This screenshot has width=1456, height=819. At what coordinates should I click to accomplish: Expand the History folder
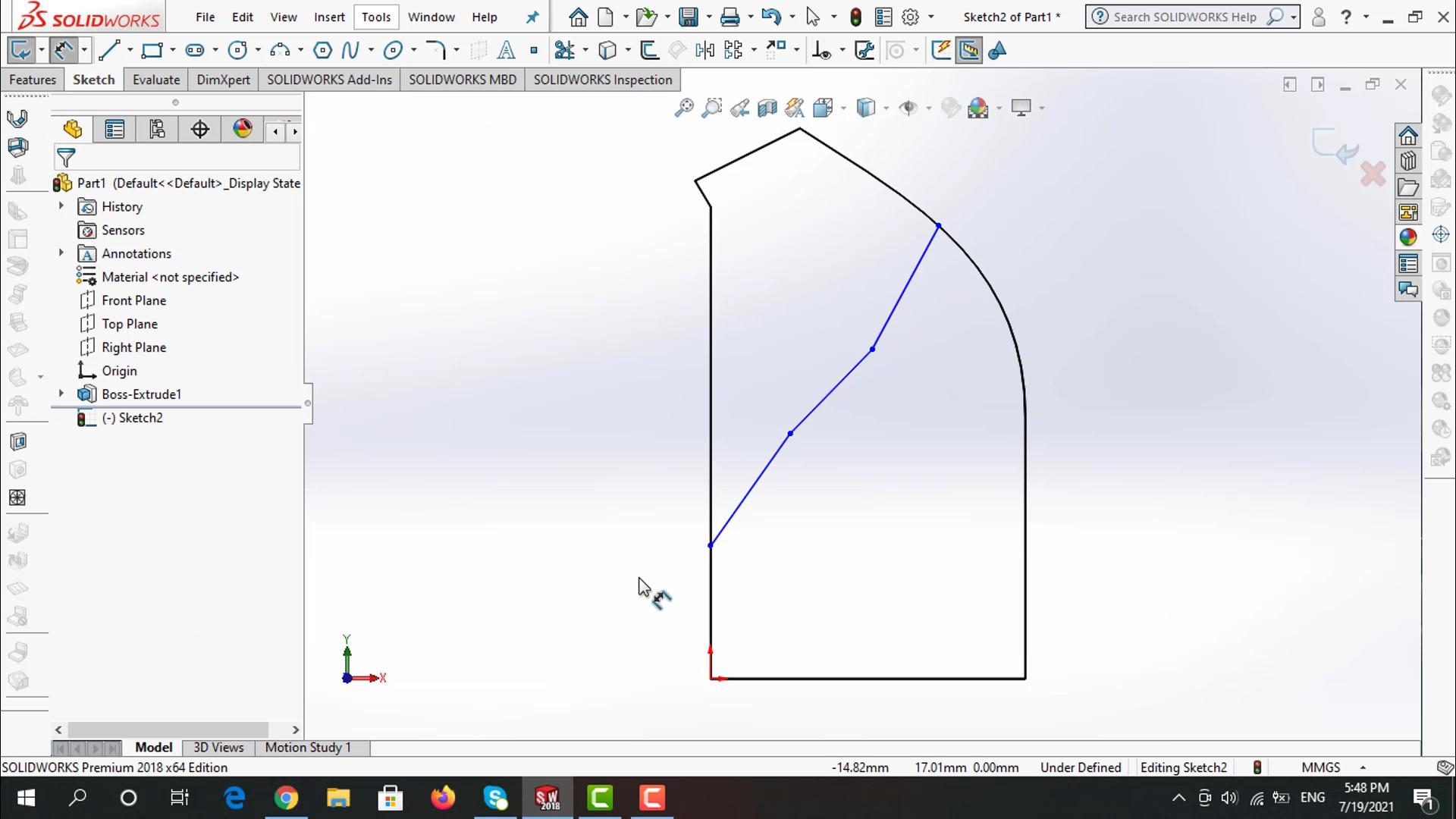(x=61, y=206)
